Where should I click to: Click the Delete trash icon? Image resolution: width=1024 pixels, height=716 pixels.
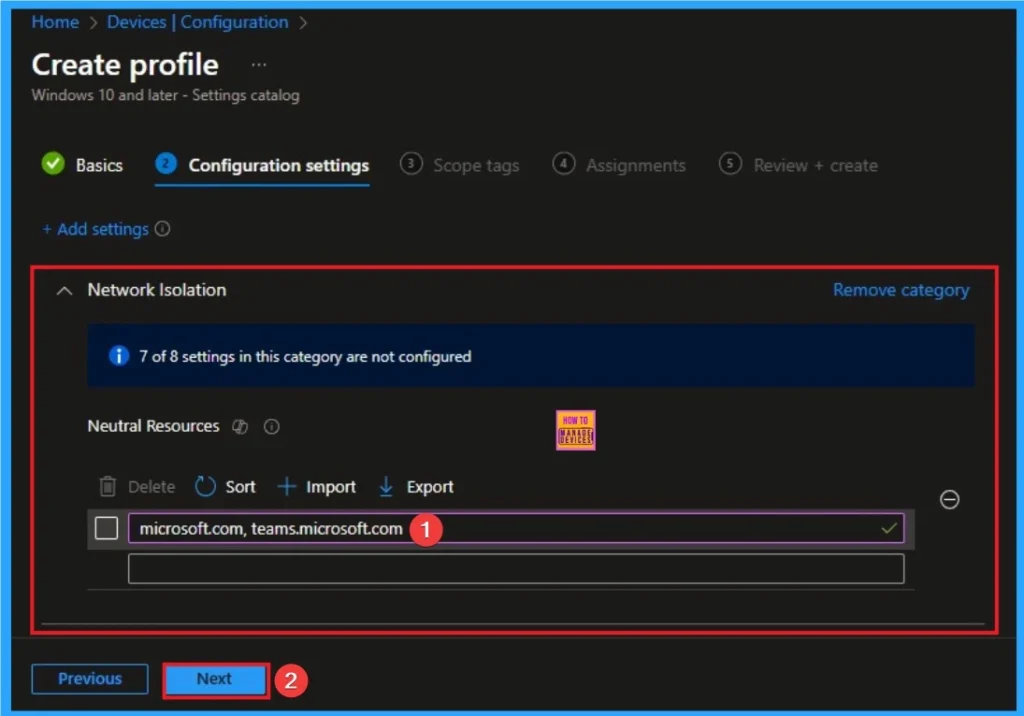pos(108,487)
